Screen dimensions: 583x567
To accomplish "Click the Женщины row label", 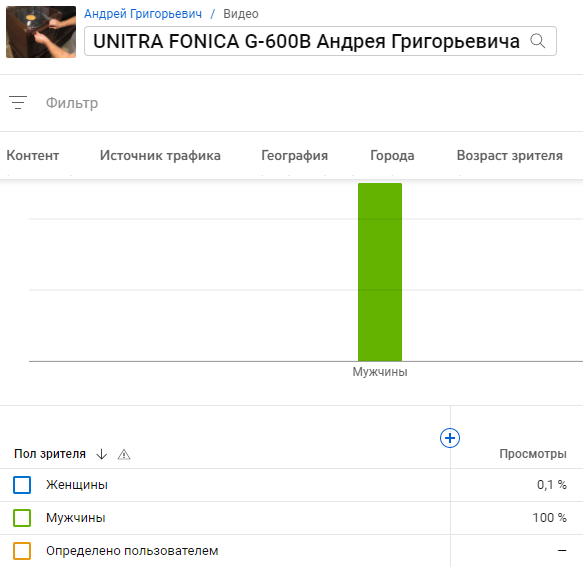I will pyautogui.click(x=77, y=485).
